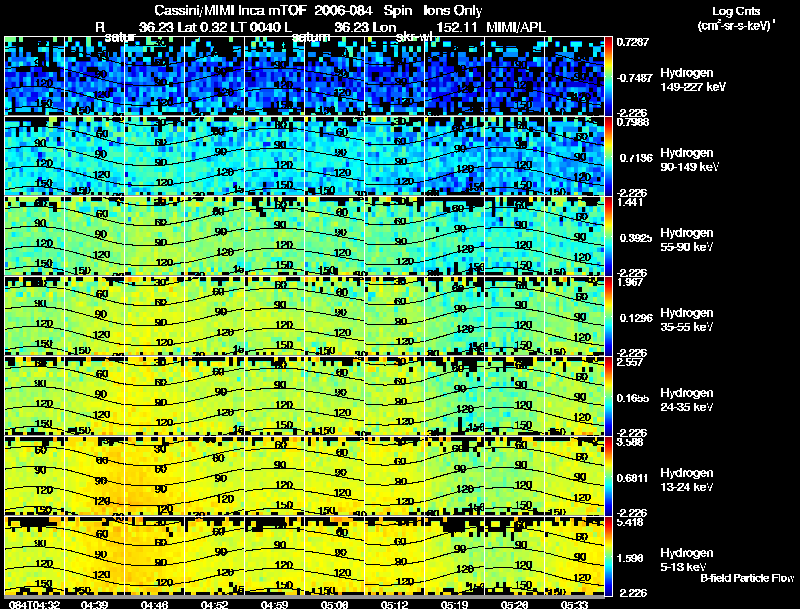Click the B-field Particle Flow caption
Screen dimensions: 800x609
747,578
